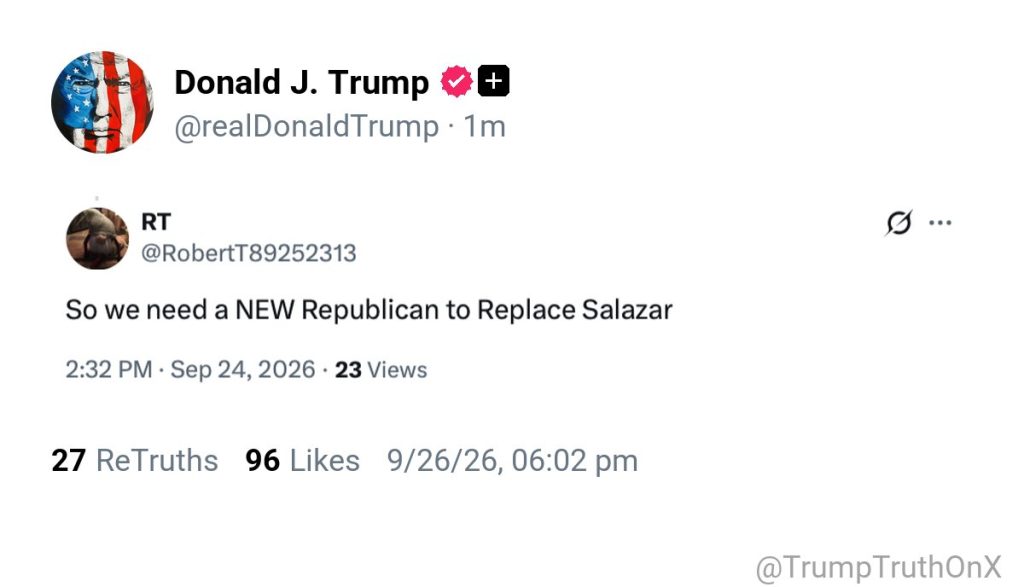
Task: Click the black plus badge icon
Action: pyautogui.click(x=494, y=81)
